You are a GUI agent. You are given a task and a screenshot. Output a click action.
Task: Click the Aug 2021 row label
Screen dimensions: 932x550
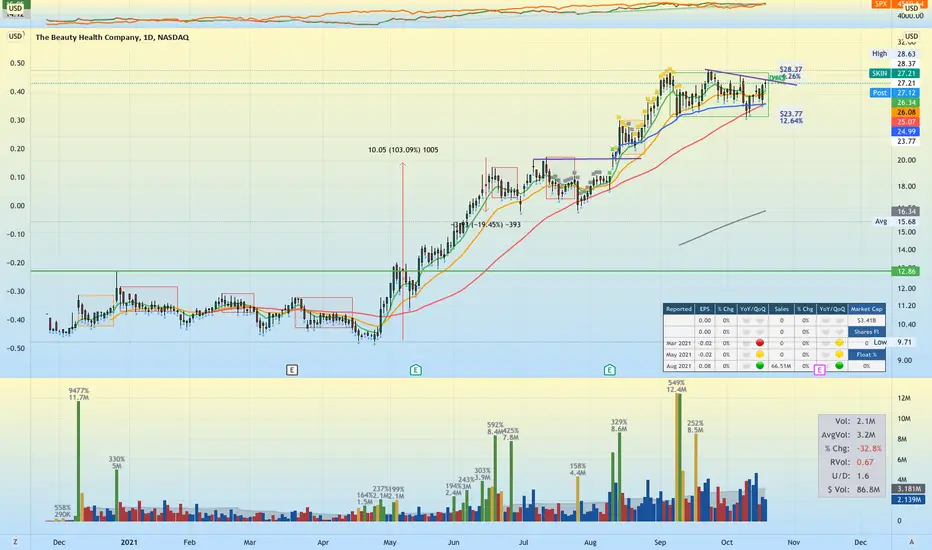(678, 366)
